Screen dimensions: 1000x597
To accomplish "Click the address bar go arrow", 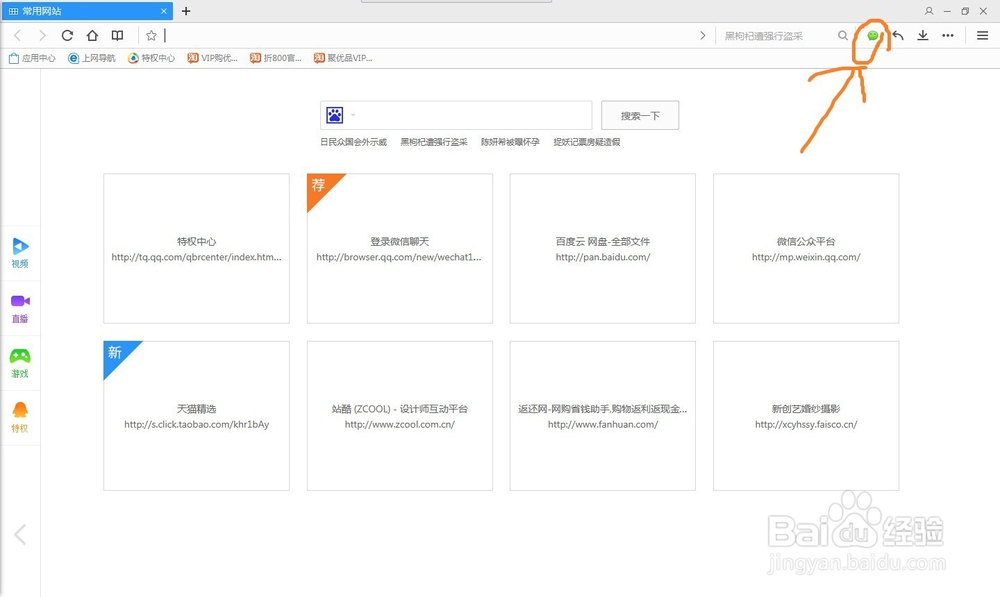I will click(702, 36).
